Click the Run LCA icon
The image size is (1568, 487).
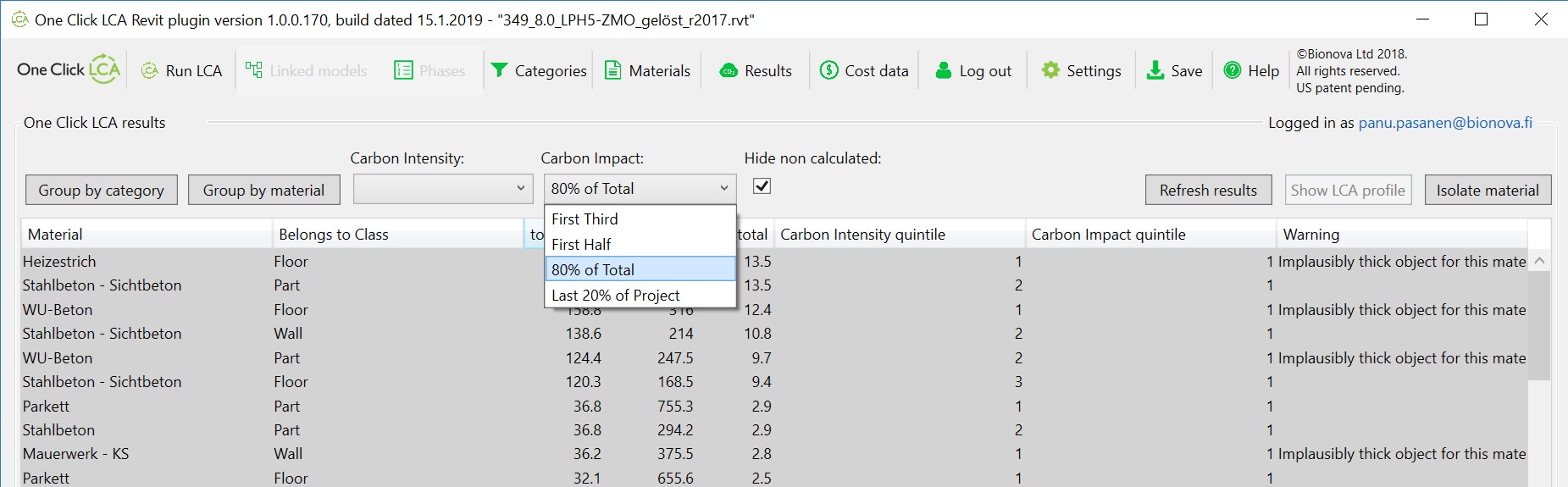click(x=150, y=71)
